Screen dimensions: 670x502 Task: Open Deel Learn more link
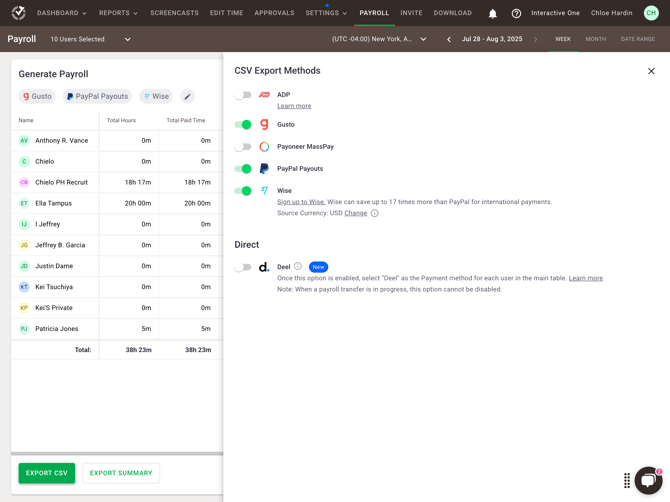pos(585,278)
